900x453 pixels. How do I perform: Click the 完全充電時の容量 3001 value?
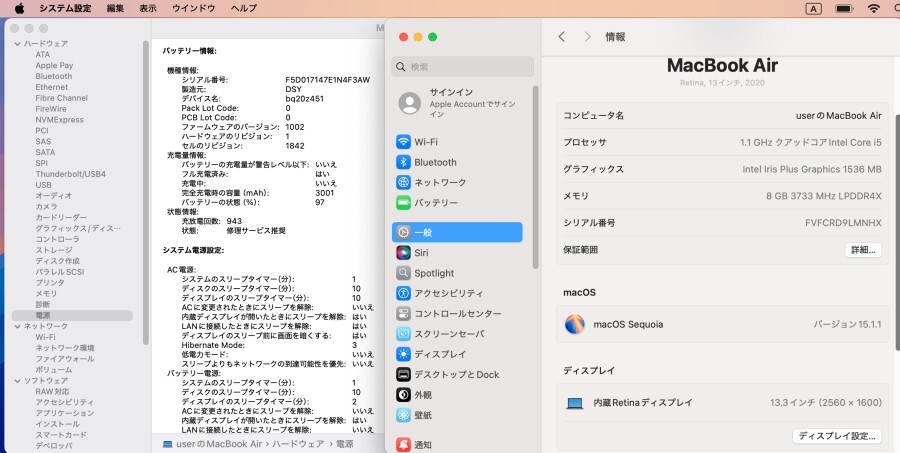coord(324,193)
